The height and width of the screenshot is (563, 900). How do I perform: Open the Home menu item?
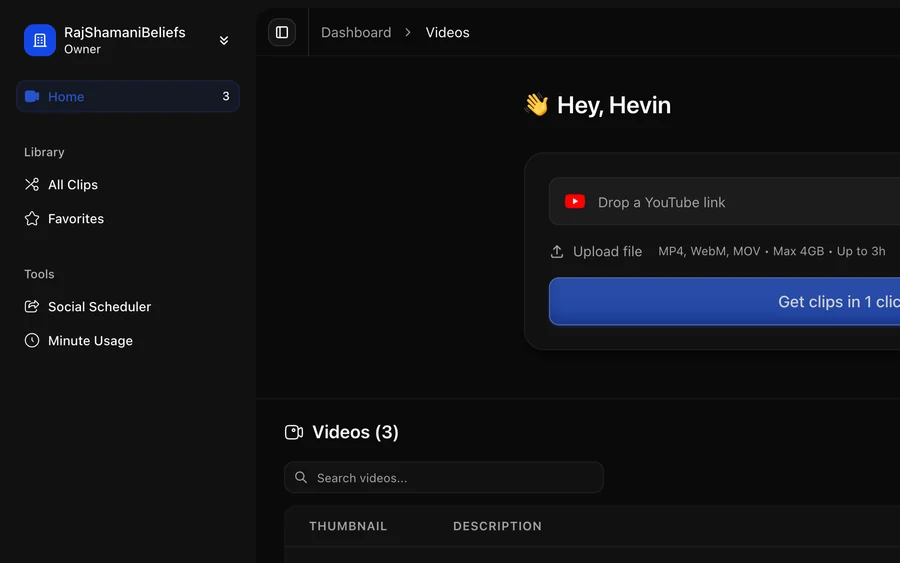coord(128,96)
